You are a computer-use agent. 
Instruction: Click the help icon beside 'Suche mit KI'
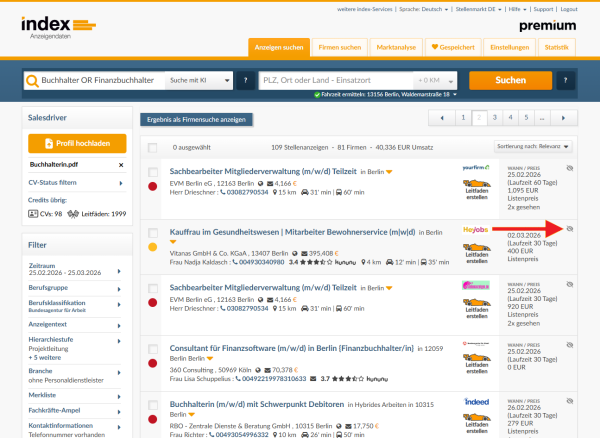click(244, 80)
